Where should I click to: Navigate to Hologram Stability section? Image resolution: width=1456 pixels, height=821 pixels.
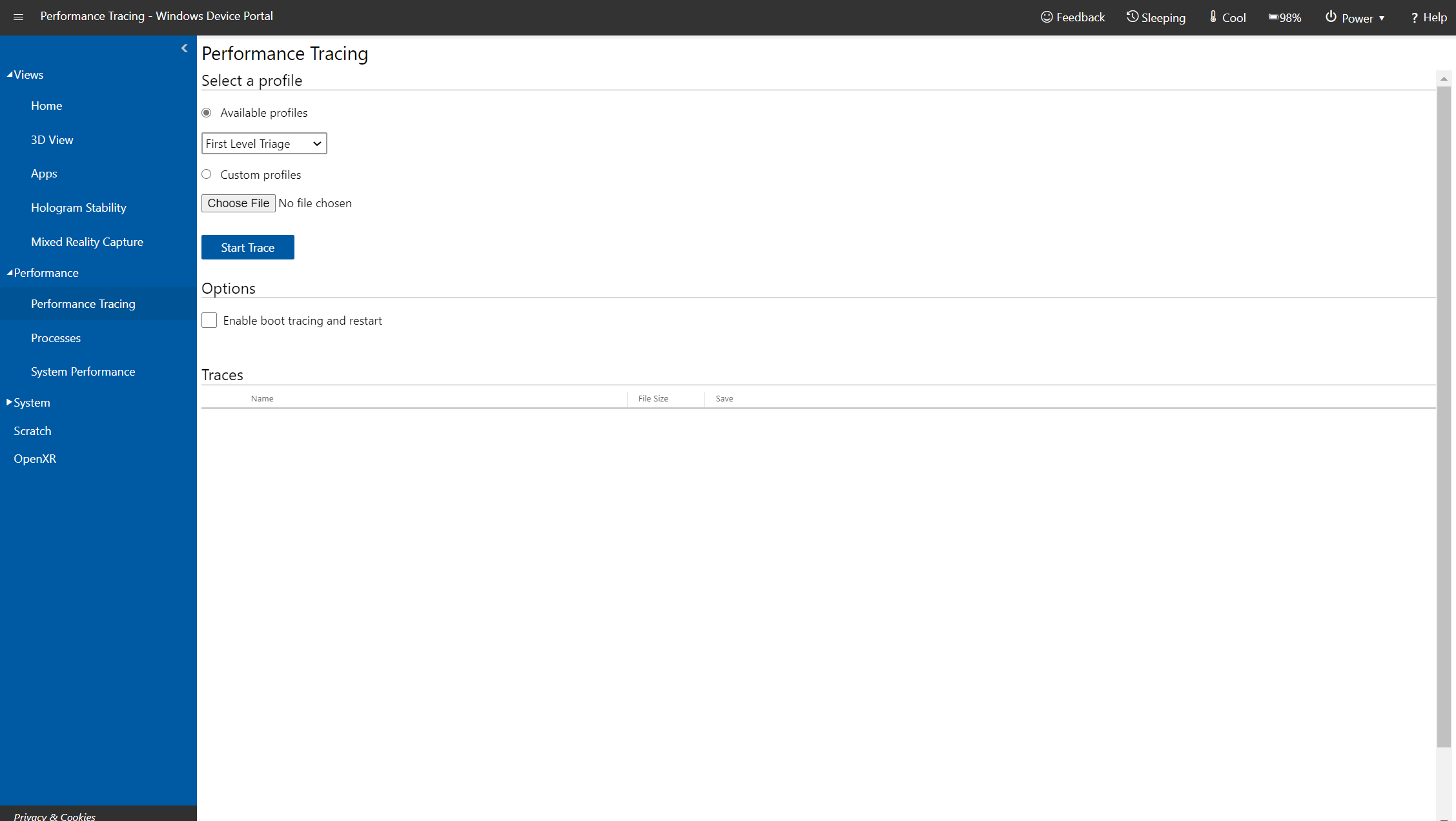[x=78, y=207]
